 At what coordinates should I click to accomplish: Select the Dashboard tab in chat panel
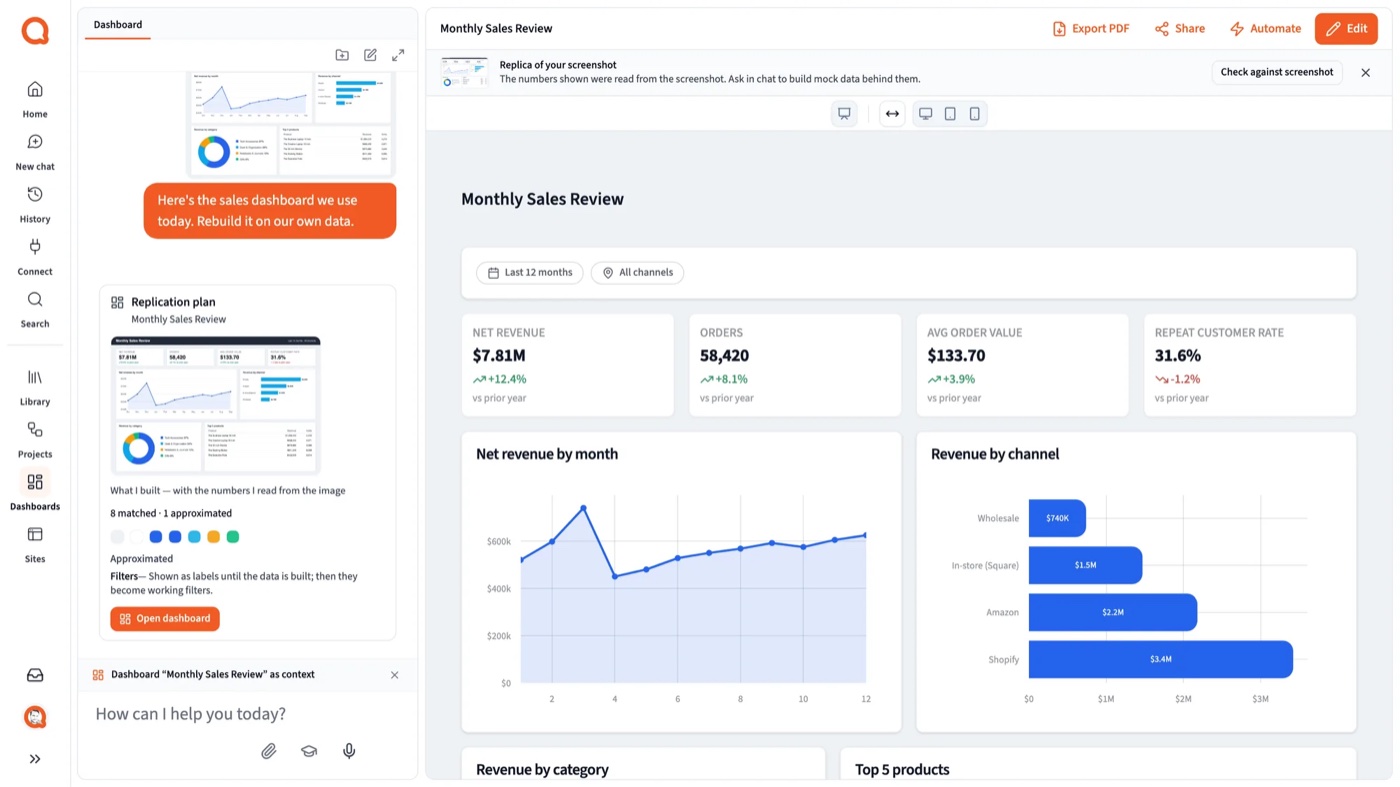click(118, 25)
